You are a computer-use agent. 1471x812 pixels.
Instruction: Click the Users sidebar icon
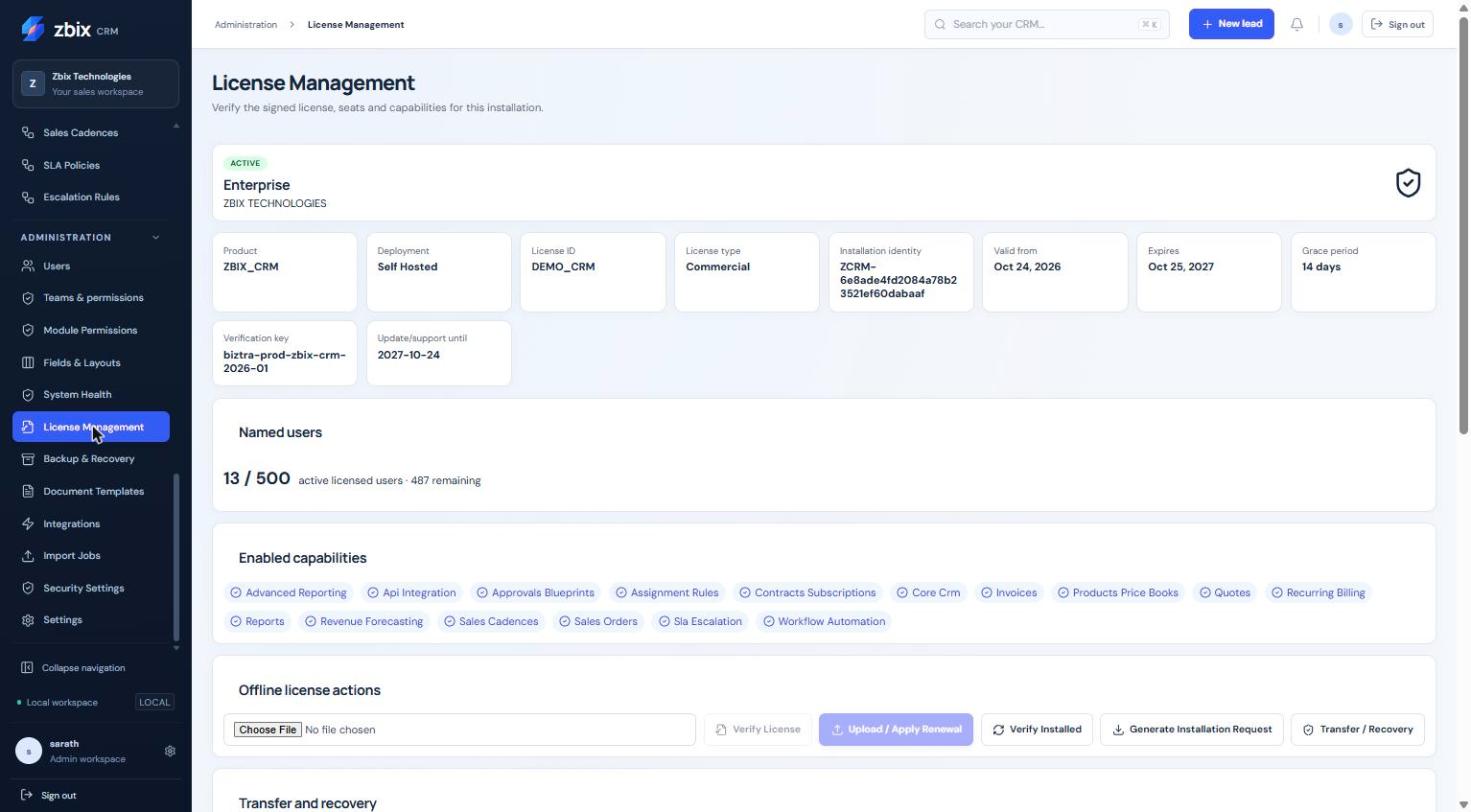tap(28, 266)
